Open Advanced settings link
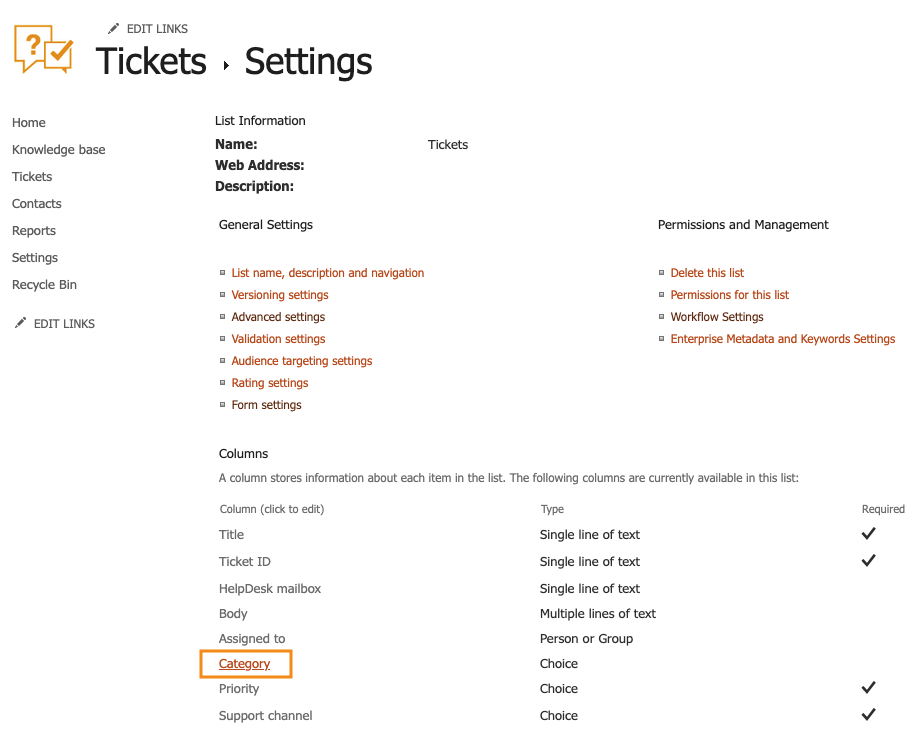The image size is (912, 734). [x=278, y=317]
